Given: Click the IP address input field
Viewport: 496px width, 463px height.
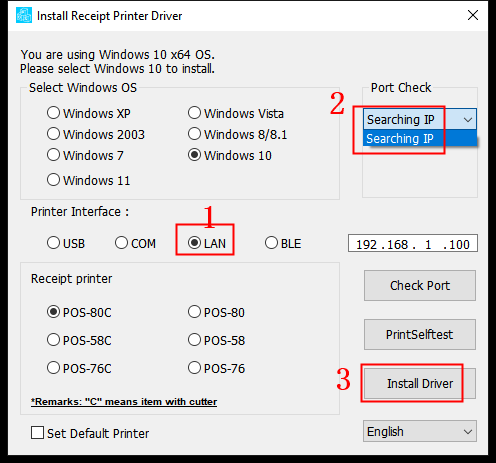Looking at the screenshot, I should point(413,244).
